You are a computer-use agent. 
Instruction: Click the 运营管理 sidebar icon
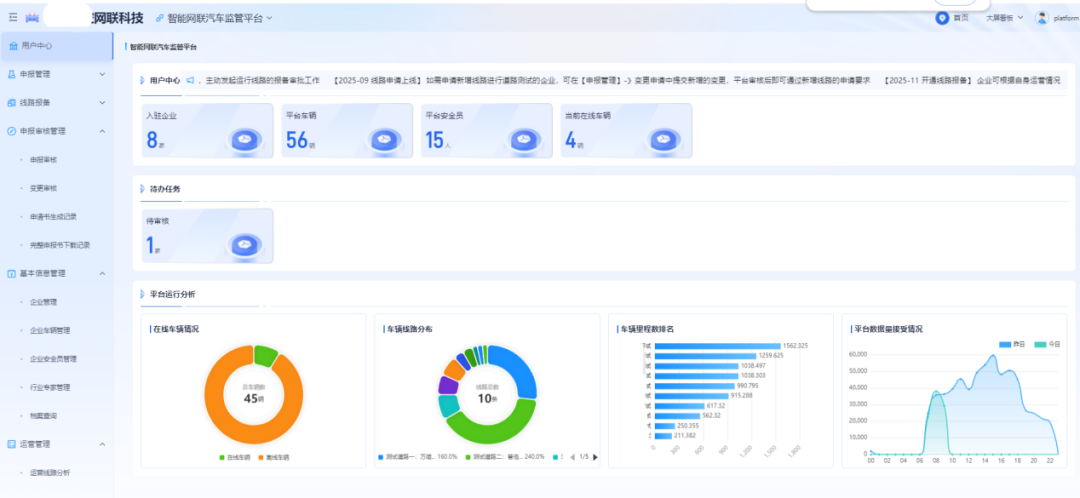click(x=11, y=444)
